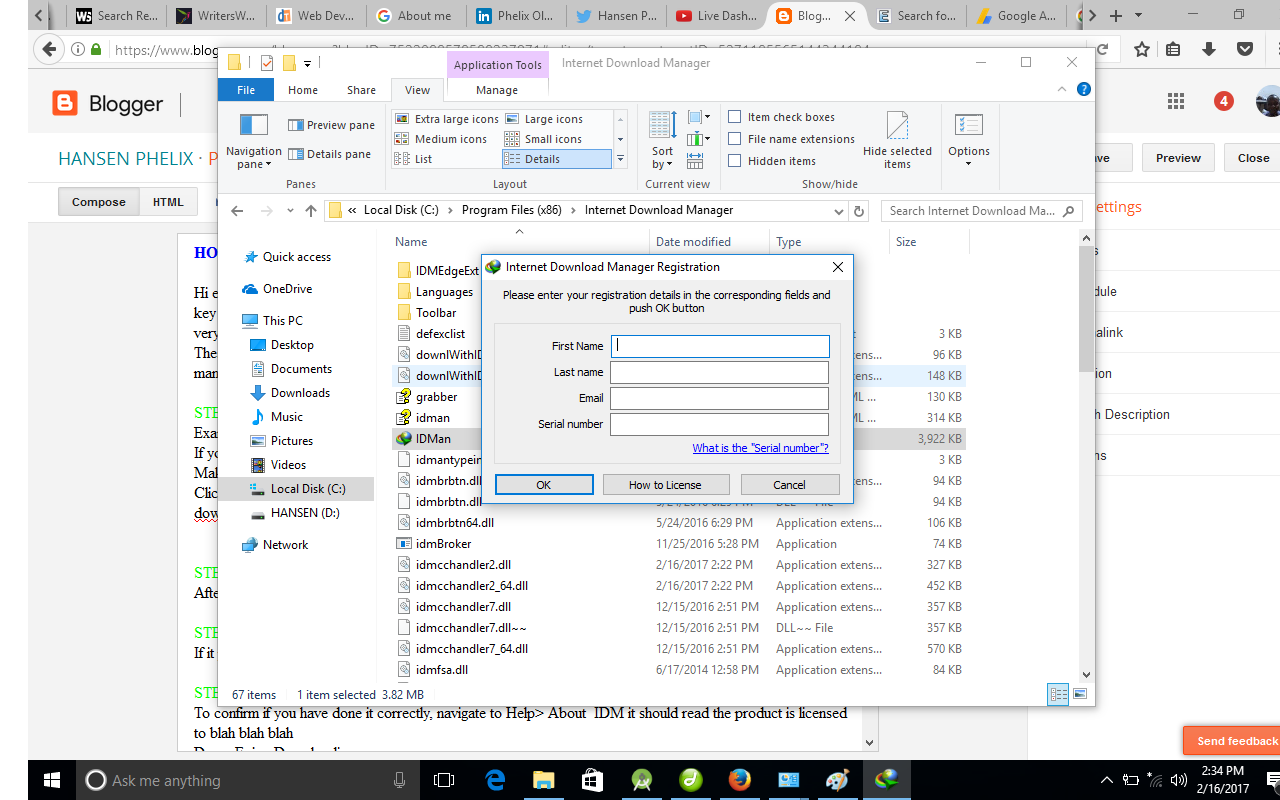
Task: Open the Google apps grid in Blogger
Action: click(x=1176, y=101)
